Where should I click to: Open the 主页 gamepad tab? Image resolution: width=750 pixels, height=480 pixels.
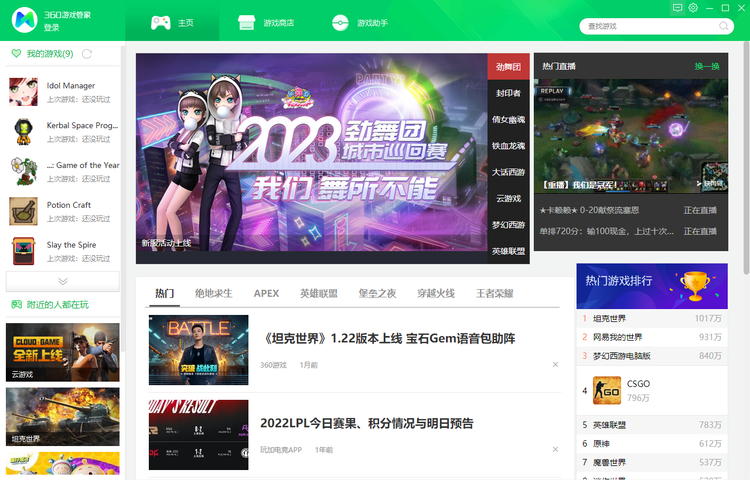[172, 22]
